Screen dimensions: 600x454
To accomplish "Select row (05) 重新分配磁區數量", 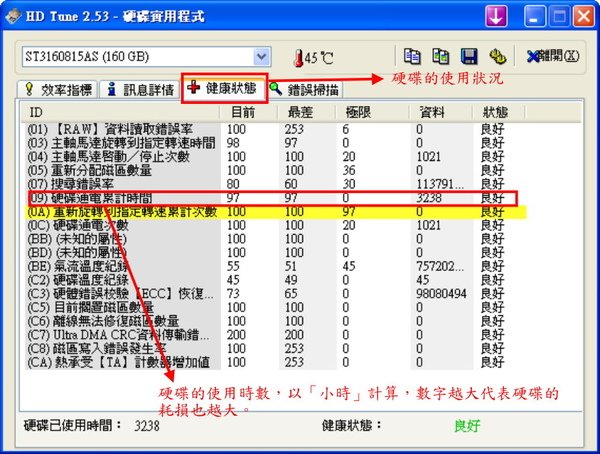I will coord(276,170).
